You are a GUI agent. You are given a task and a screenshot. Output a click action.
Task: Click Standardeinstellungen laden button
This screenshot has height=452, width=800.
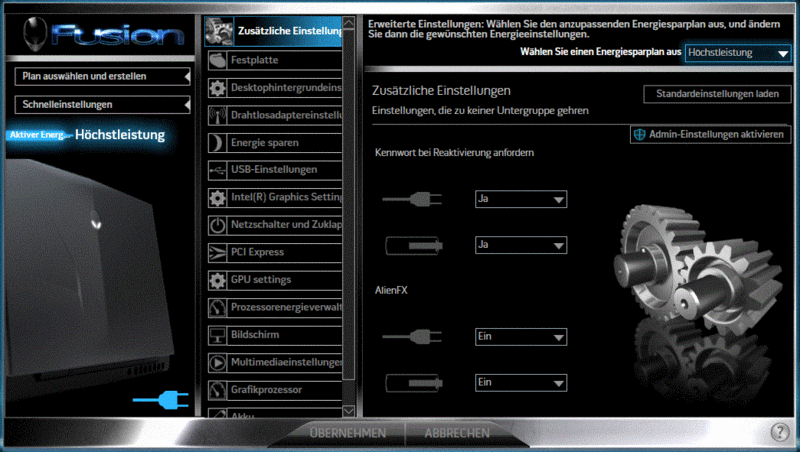coord(717,94)
